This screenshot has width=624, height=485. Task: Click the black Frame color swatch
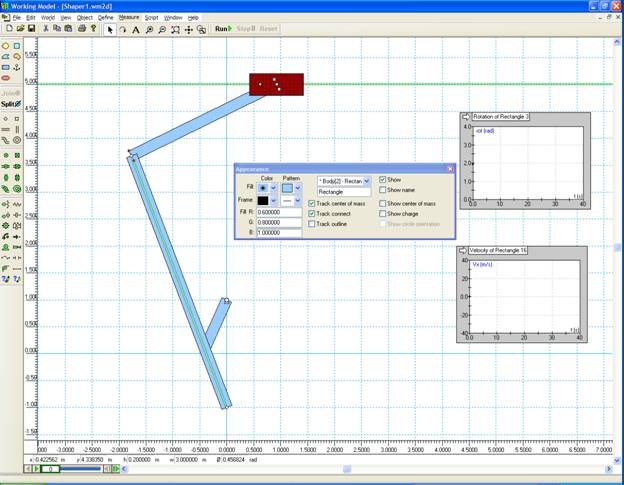pyautogui.click(x=263, y=201)
